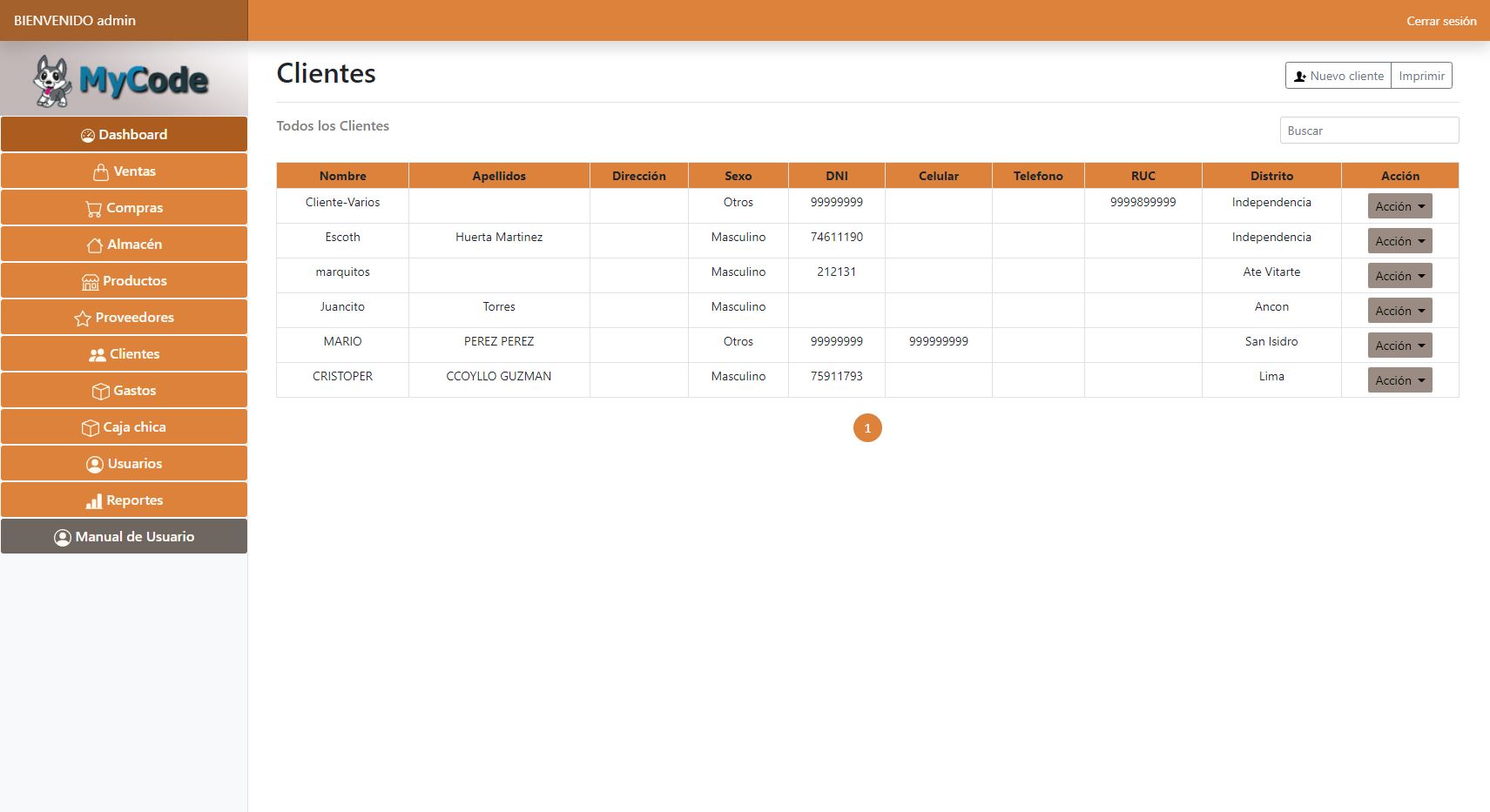Open the Clientes sidebar menu item

(124, 354)
